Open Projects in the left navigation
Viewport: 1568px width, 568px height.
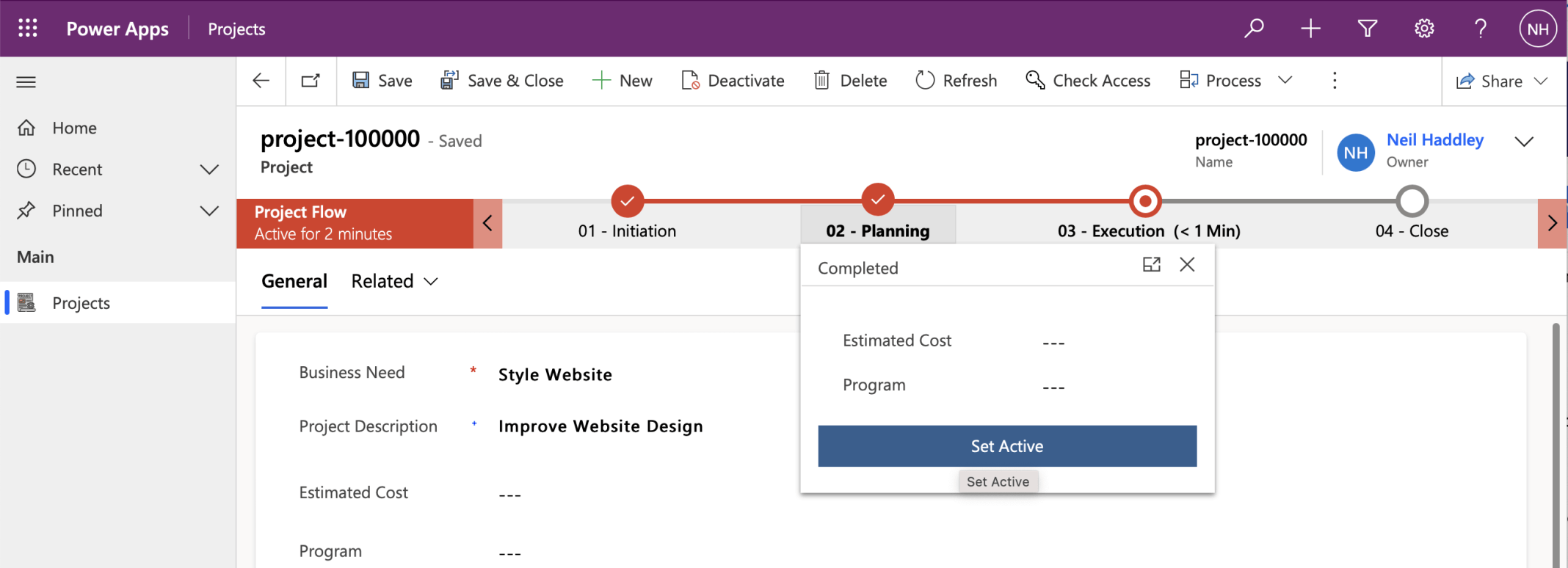click(81, 303)
